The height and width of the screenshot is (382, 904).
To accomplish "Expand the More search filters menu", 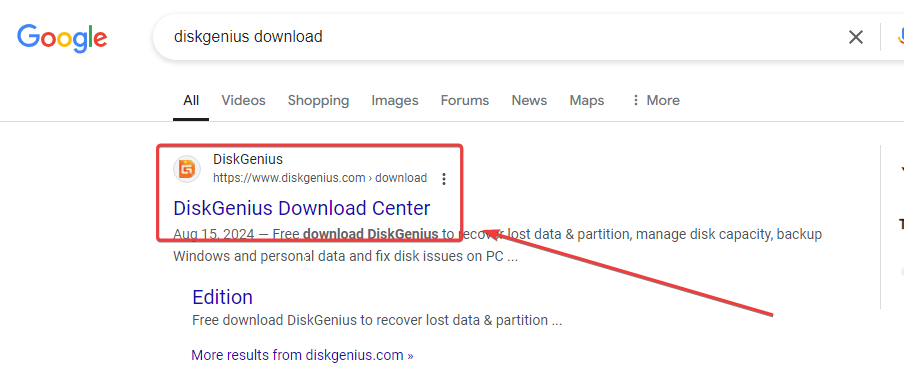I will pos(655,100).
